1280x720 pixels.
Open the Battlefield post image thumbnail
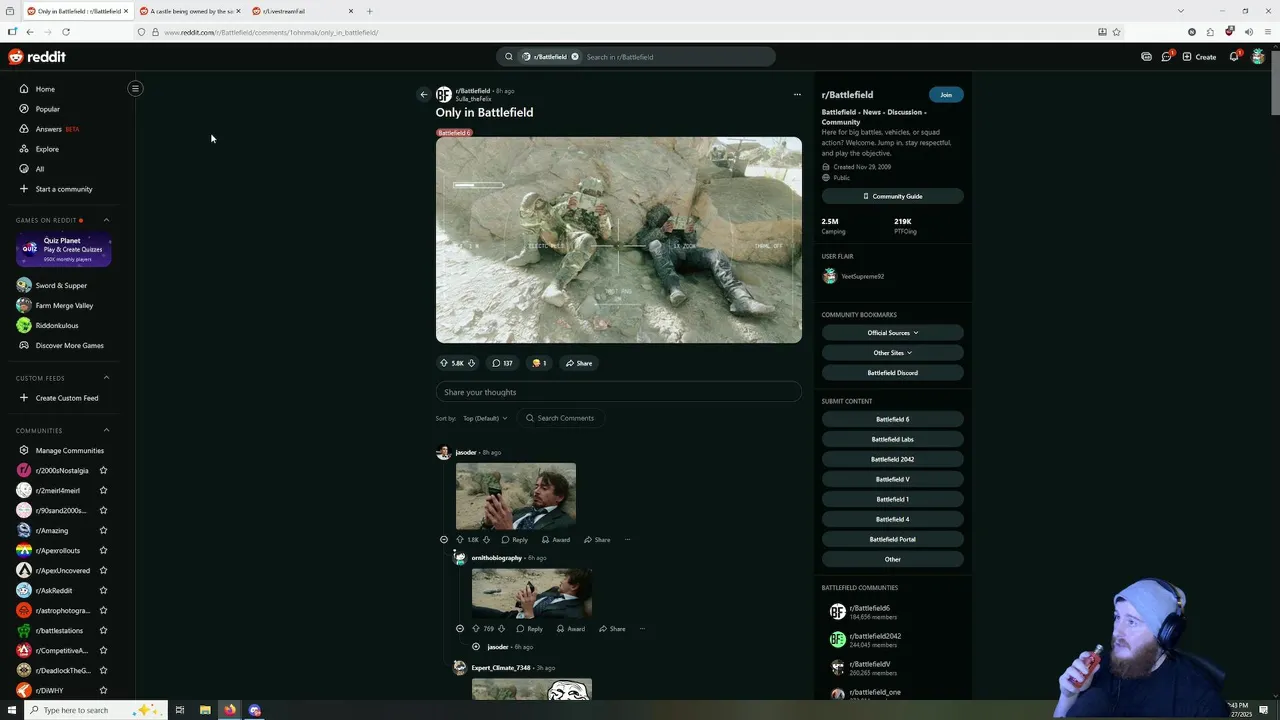618,240
